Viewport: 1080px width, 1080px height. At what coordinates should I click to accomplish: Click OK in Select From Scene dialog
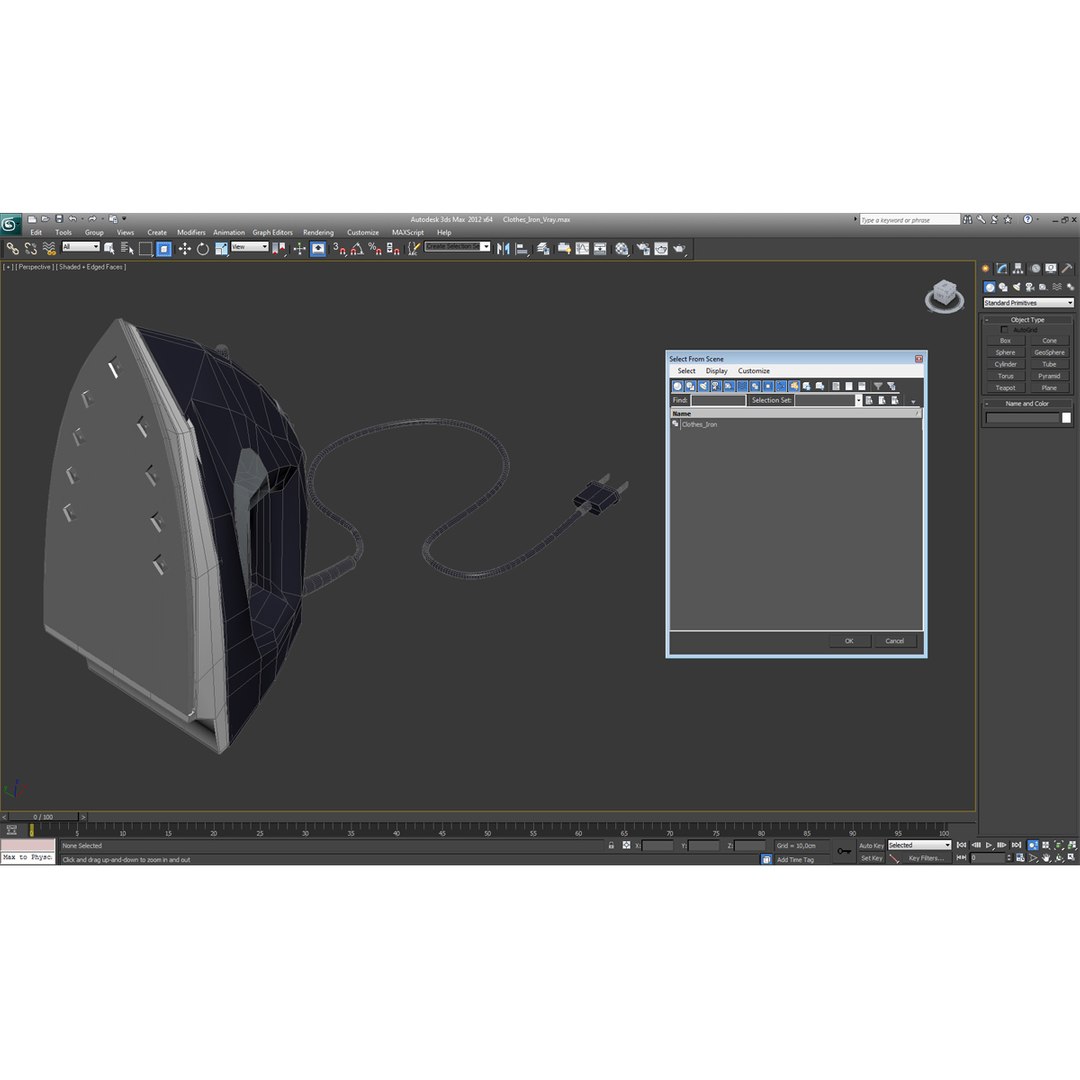849,641
